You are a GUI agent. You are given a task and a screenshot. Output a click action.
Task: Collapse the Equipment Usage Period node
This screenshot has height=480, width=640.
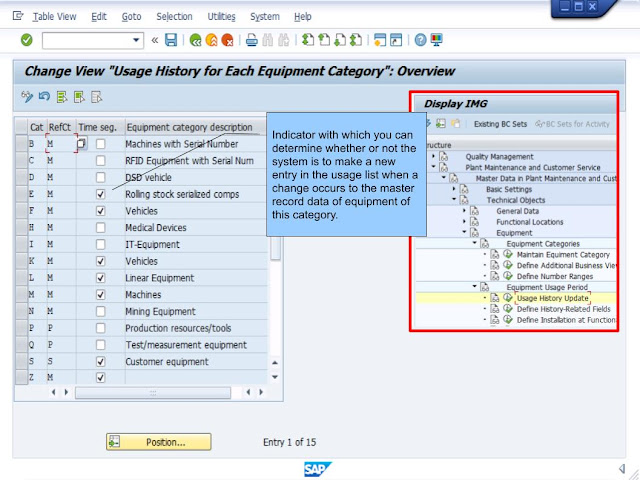pyautogui.click(x=474, y=286)
